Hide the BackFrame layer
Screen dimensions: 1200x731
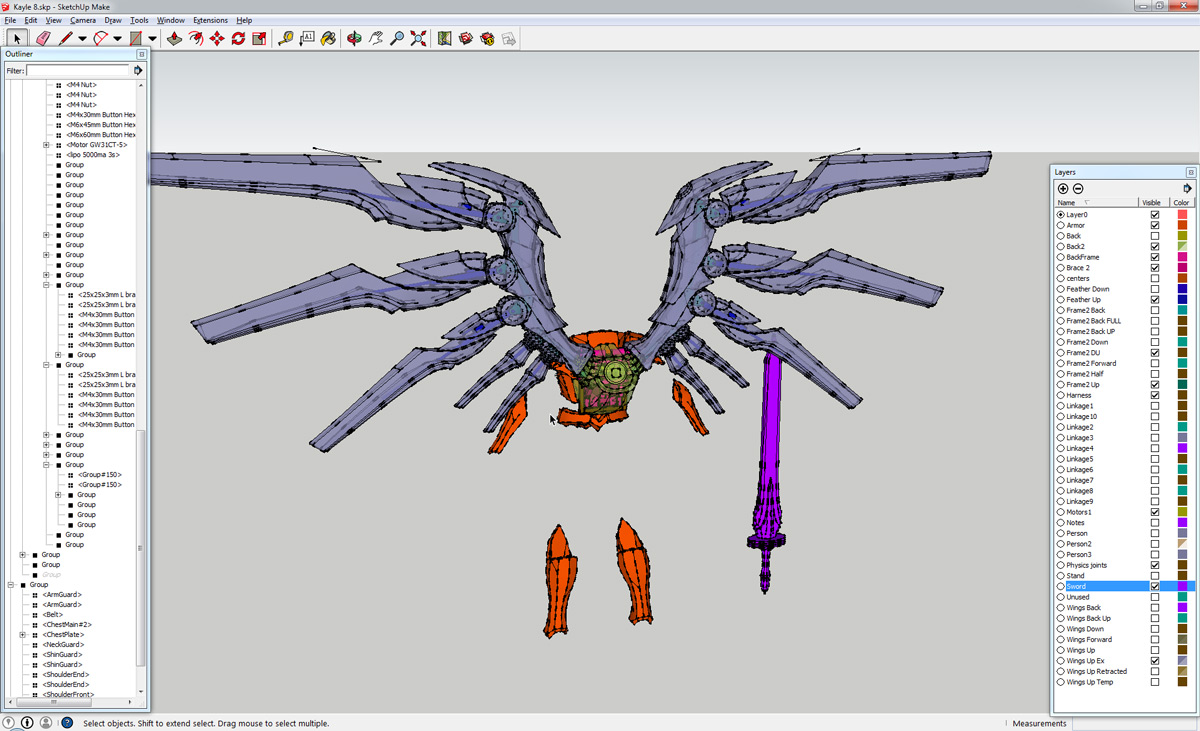[1155, 257]
